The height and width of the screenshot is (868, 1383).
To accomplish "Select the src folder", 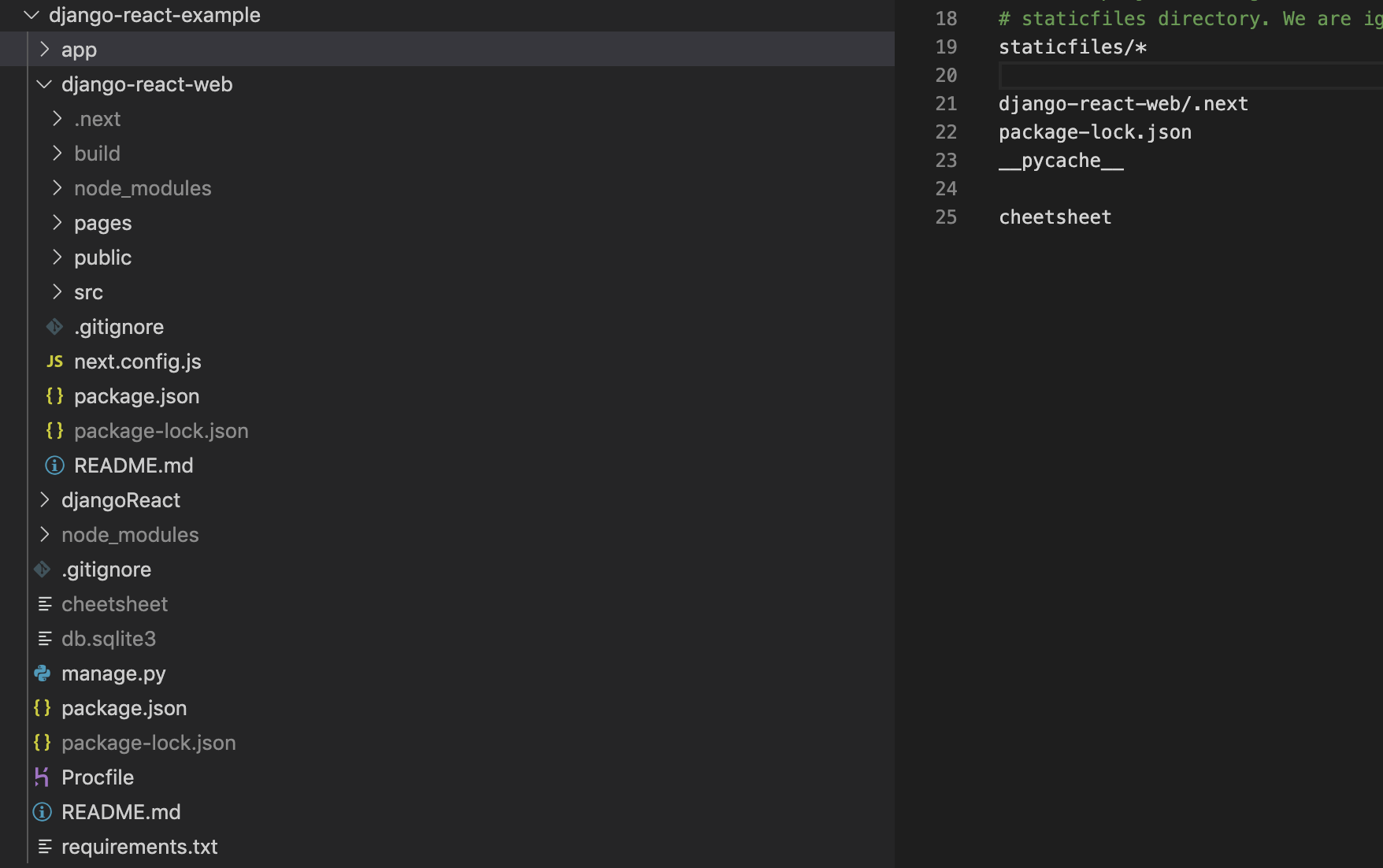I will coord(88,291).
